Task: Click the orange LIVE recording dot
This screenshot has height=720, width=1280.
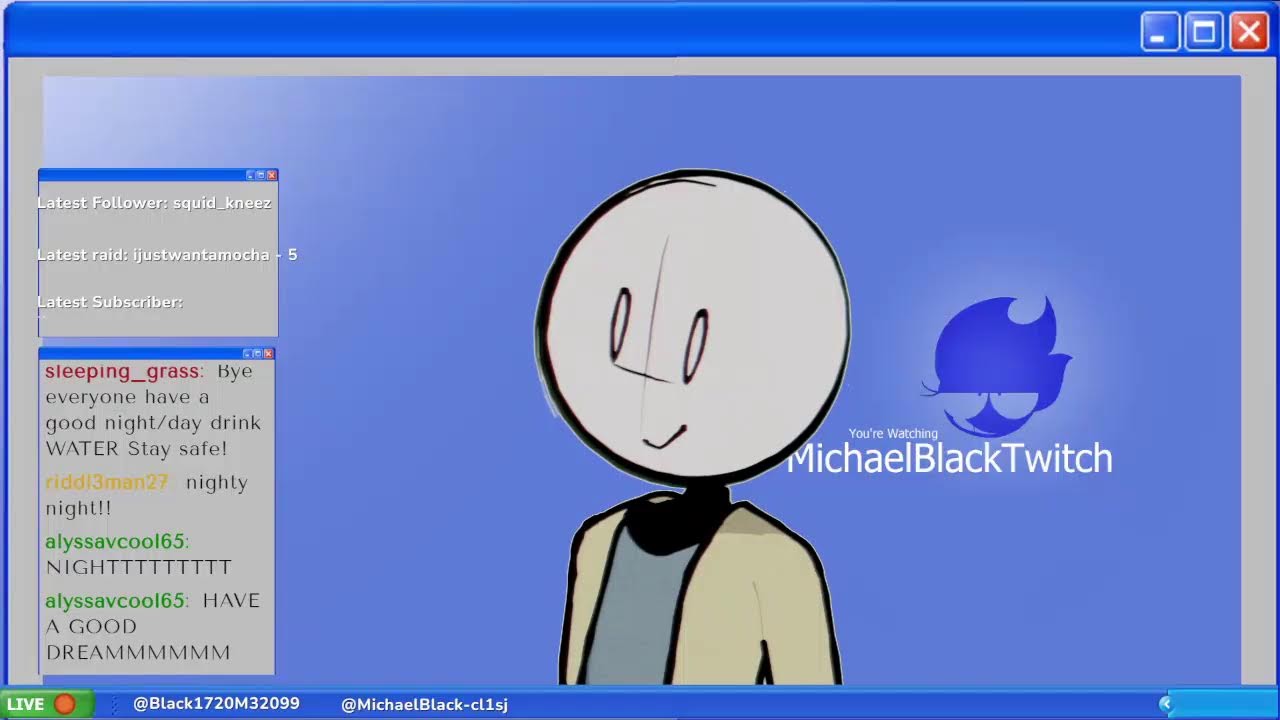Action: [x=65, y=704]
